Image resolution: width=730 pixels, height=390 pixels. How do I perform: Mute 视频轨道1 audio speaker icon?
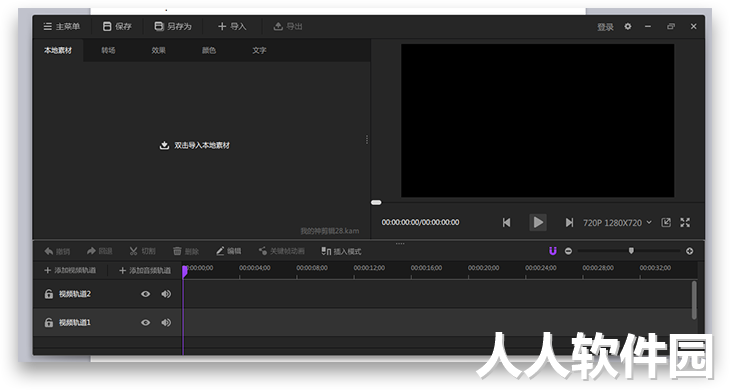(x=166, y=323)
